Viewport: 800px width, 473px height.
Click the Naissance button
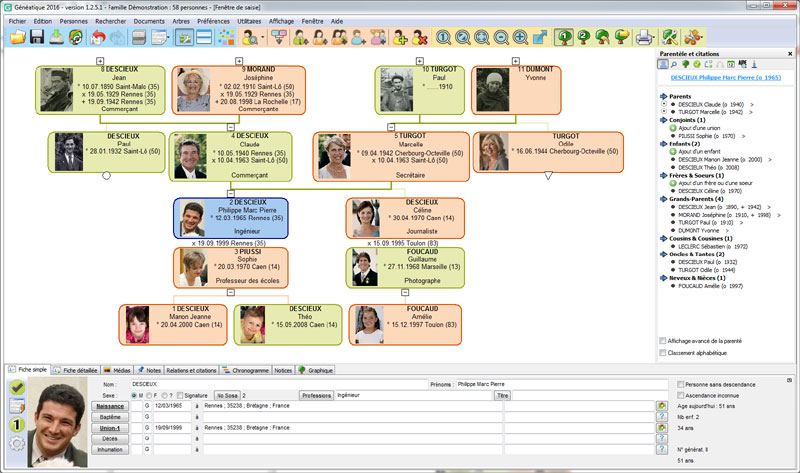pyautogui.click(x=110, y=406)
